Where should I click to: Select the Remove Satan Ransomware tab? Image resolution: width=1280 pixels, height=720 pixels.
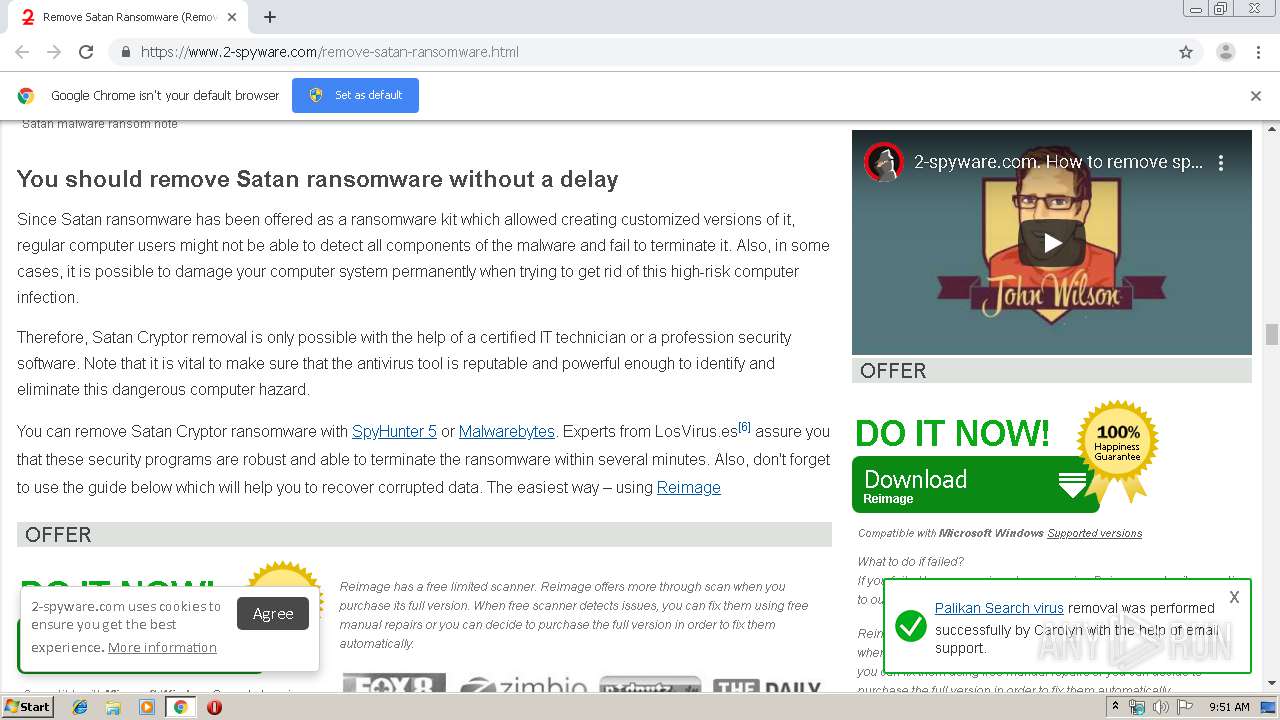click(128, 17)
